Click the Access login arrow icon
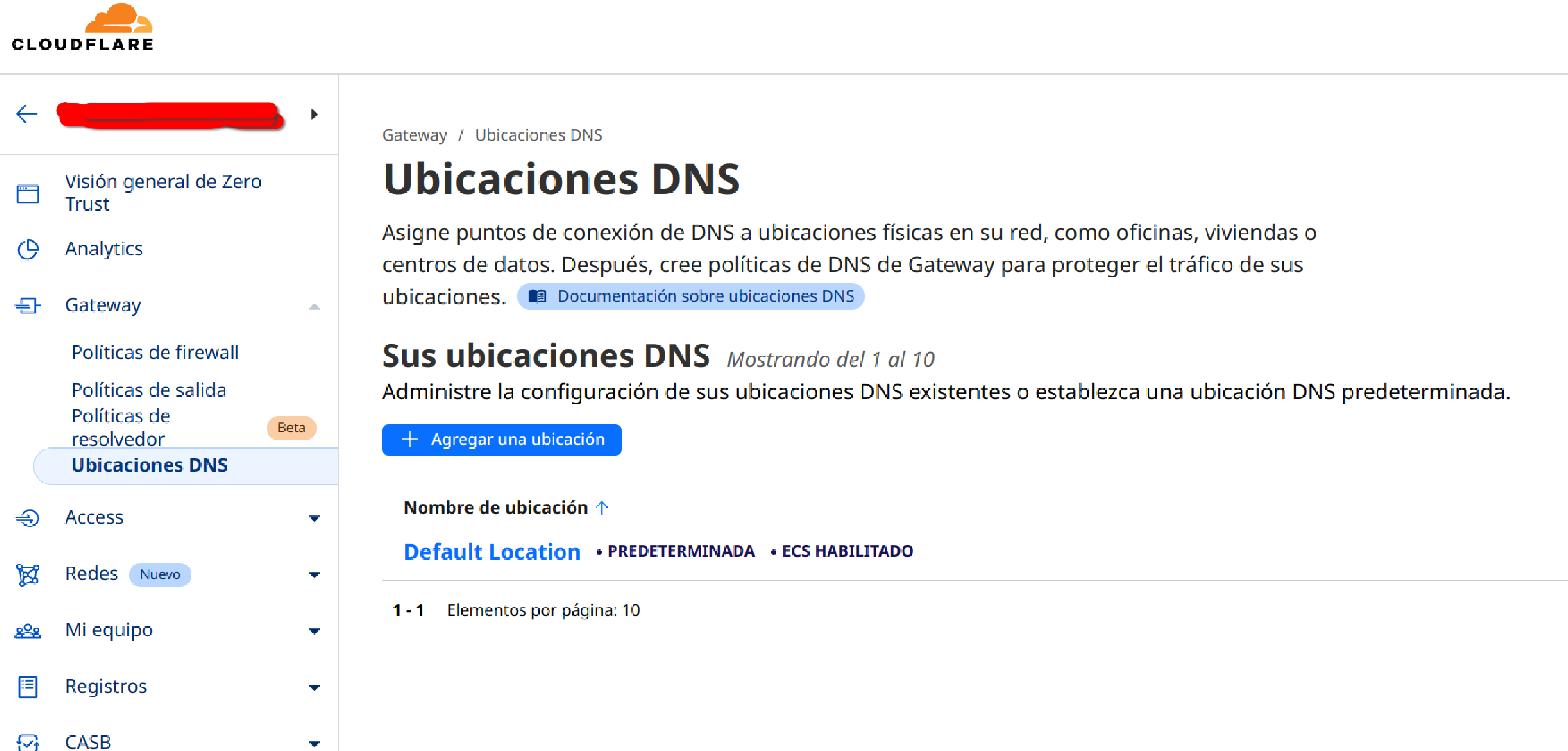Image resolution: width=1568 pixels, height=751 pixels. pos(27,518)
